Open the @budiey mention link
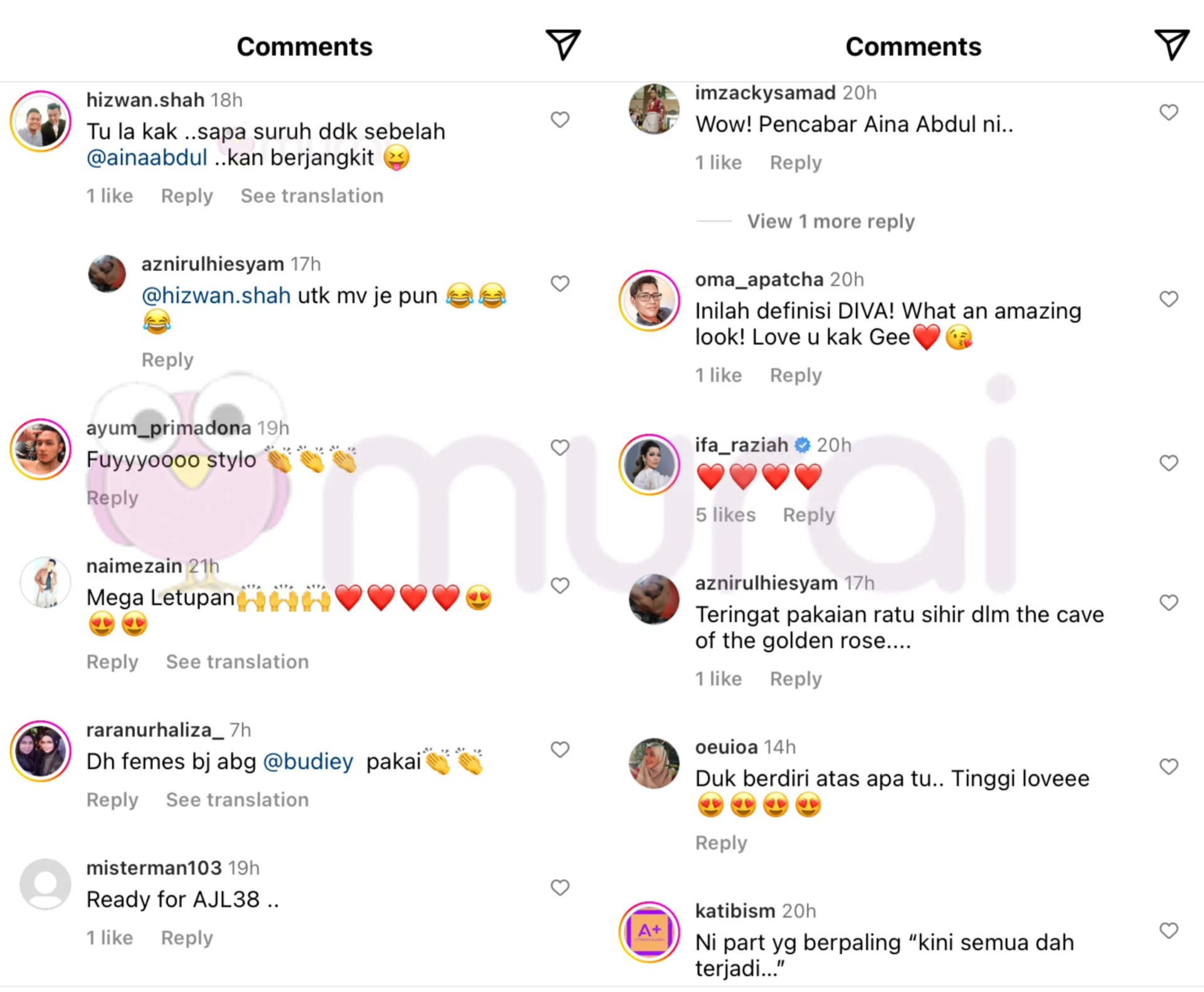This screenshot has height=992, width=1204. pyautogui.click(x=308, y=761)
